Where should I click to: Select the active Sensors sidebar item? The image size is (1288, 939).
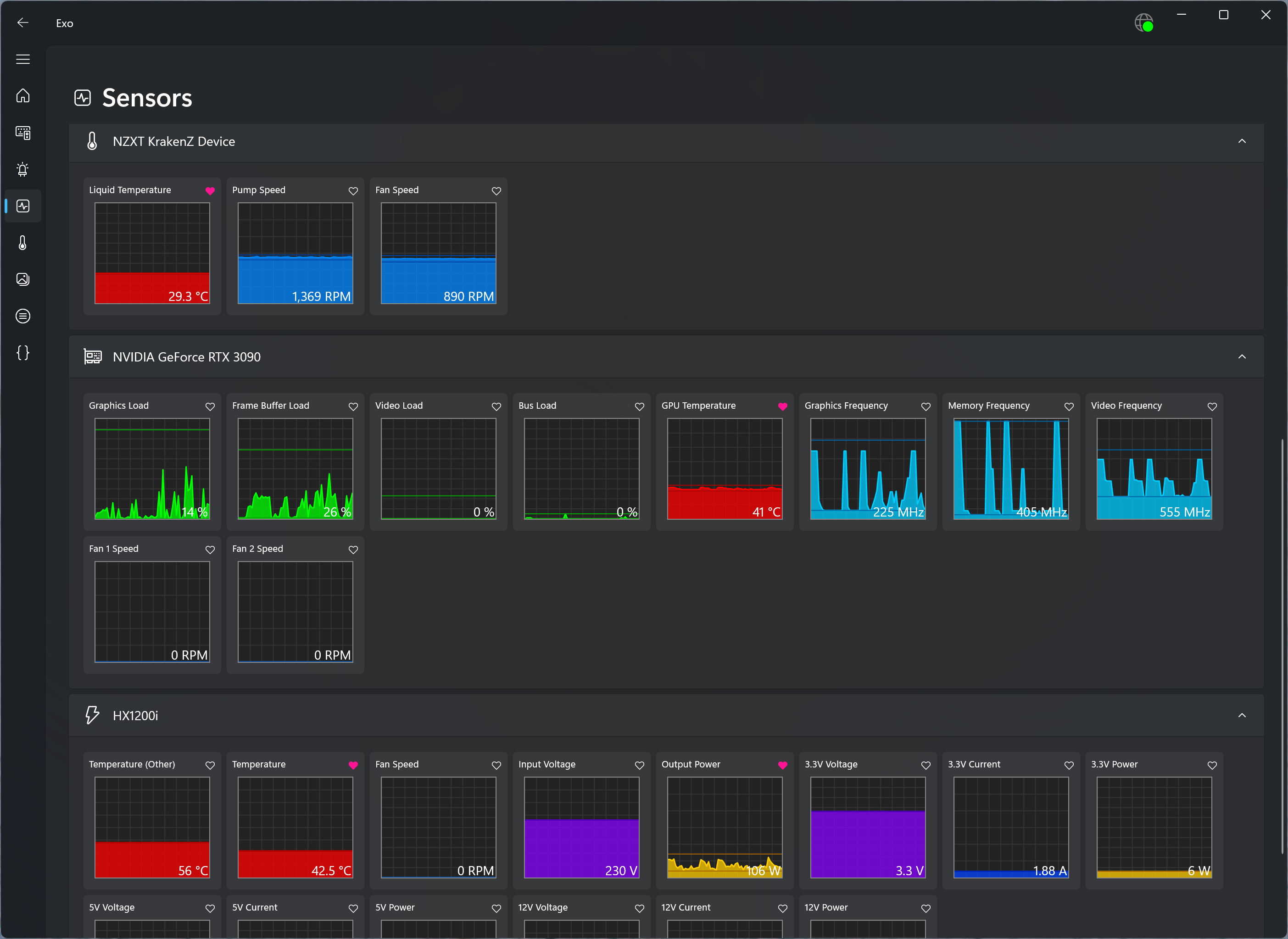(x=23, y=206)
